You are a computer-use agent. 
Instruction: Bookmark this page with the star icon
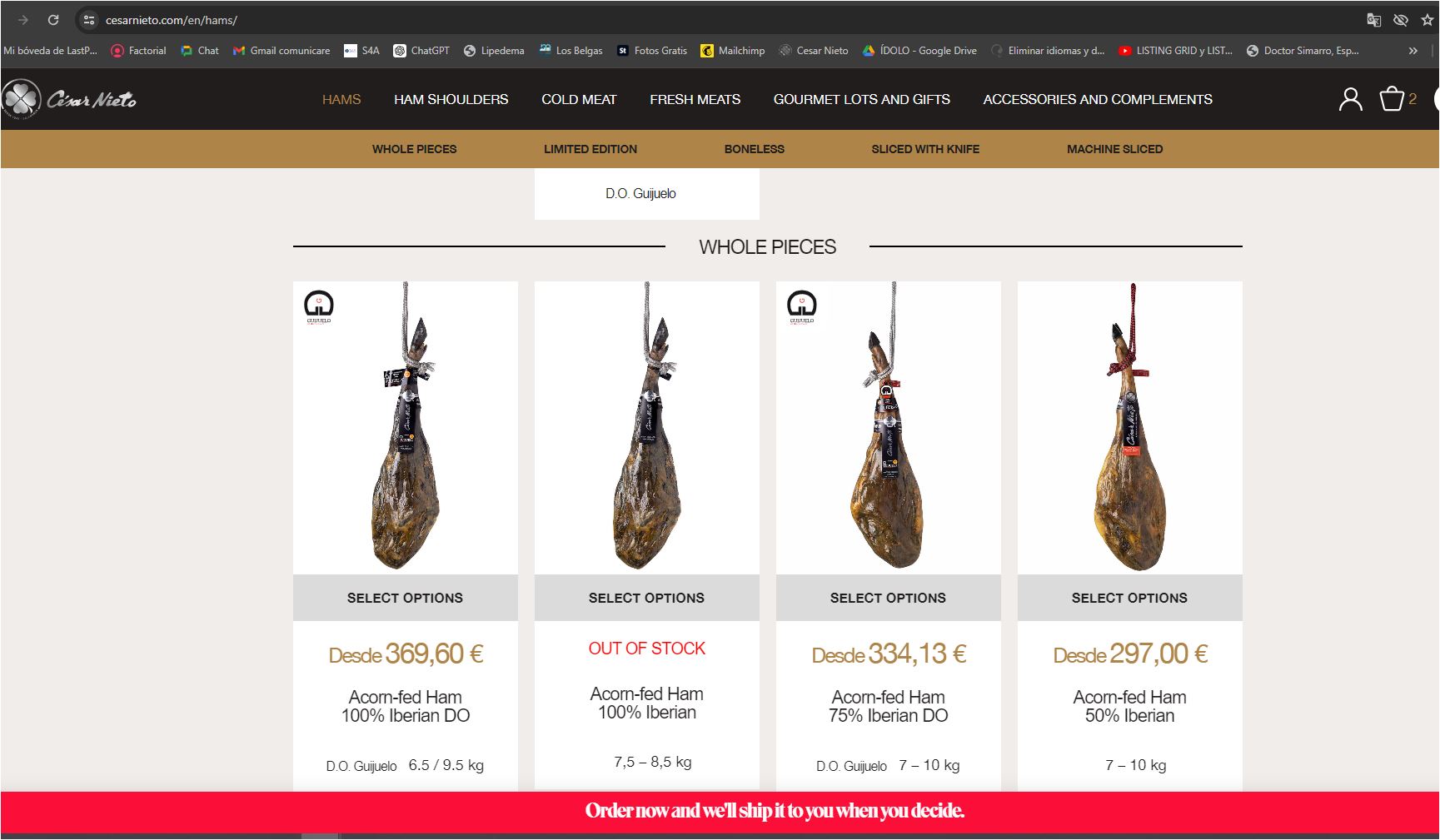coord(1427,20)
